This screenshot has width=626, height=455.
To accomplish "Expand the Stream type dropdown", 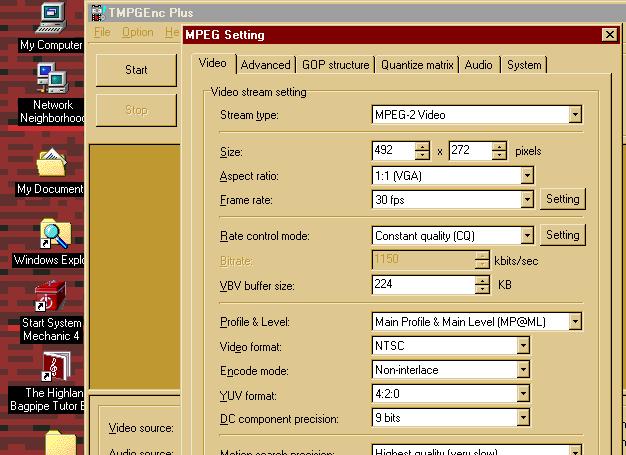I will (x=575, y=115).
